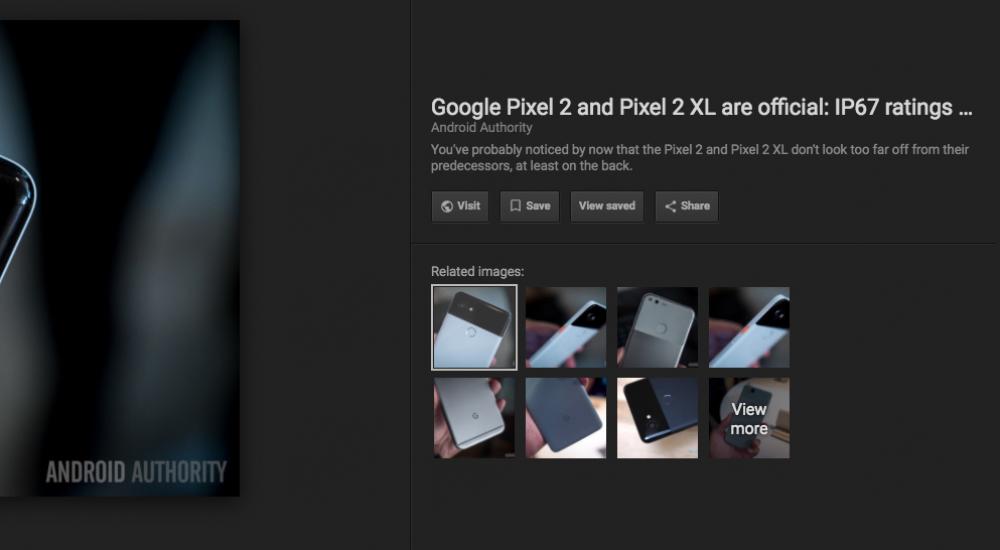
Task: Click the globe icon on Visit button
Action: pos(447,206)
